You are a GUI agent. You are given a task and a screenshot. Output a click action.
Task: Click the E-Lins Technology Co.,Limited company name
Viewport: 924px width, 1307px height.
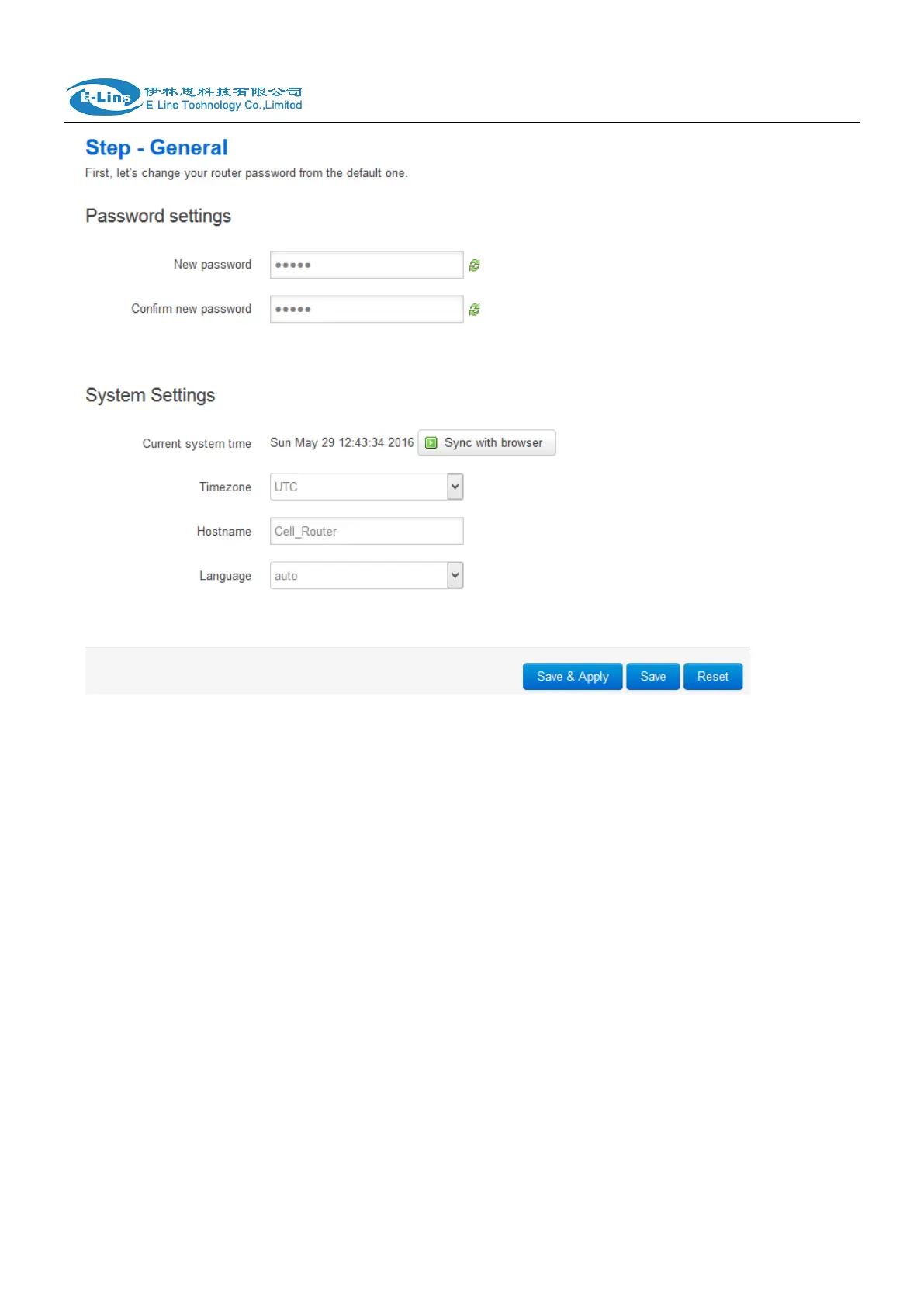(223, 106)
